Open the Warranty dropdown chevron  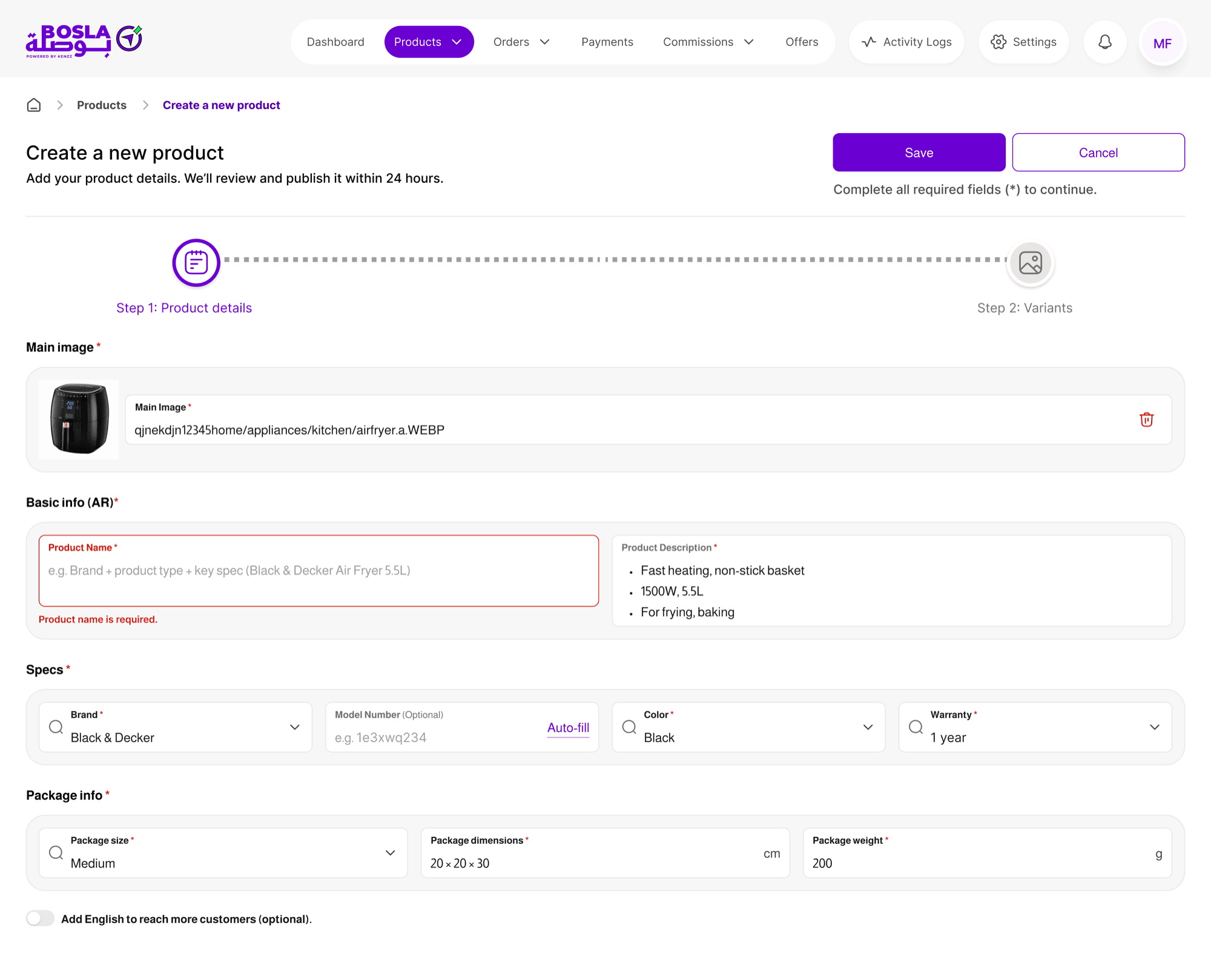point(1155,727)
